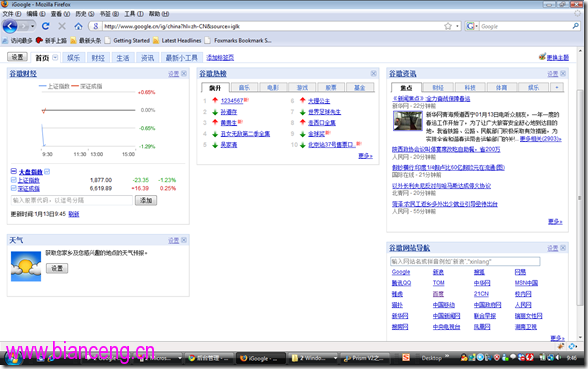
Task: Click the minus icon beside 深证成指
Action: click(x=14, y=188)
